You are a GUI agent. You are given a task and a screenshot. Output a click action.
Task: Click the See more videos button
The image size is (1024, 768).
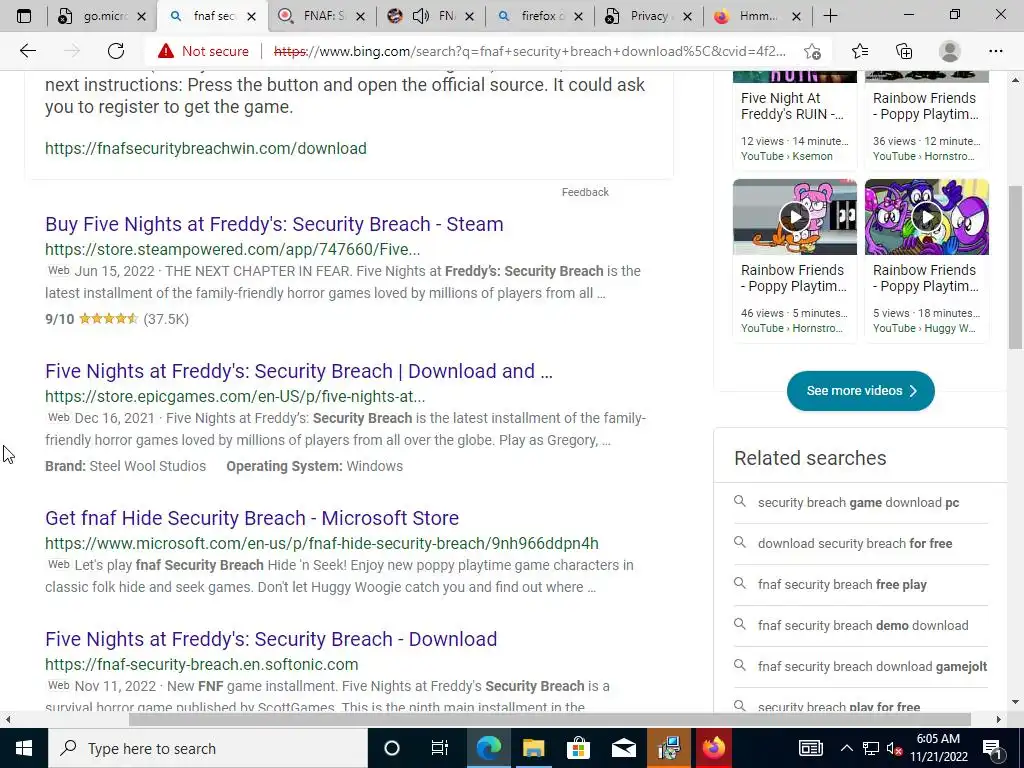click(861, 391)
